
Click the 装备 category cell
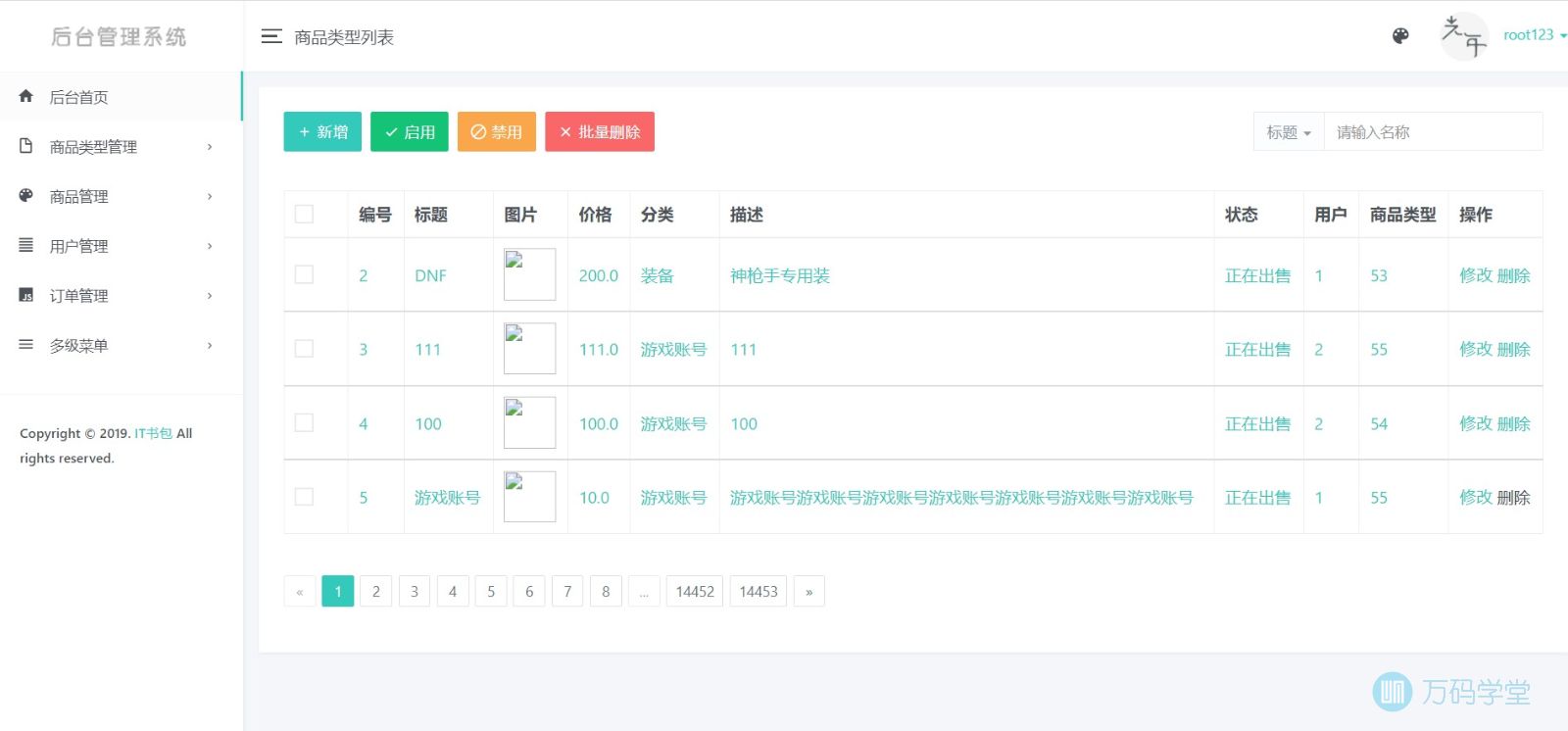point(658,275)
